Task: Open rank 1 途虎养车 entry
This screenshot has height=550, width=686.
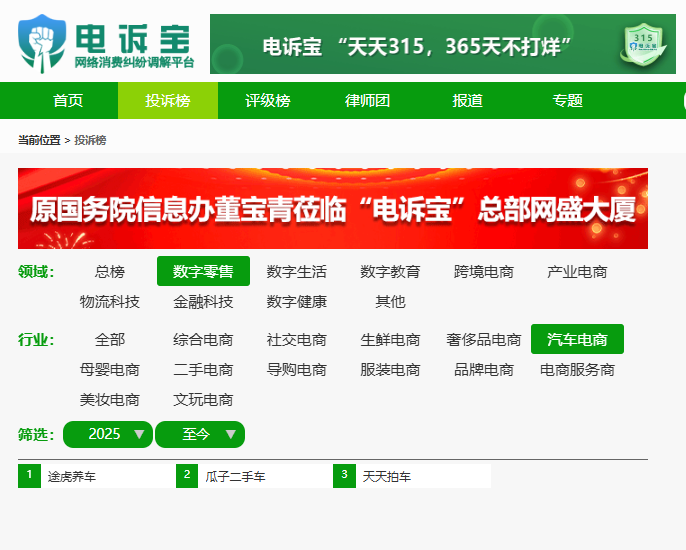Action: click(x=97, y=476)
